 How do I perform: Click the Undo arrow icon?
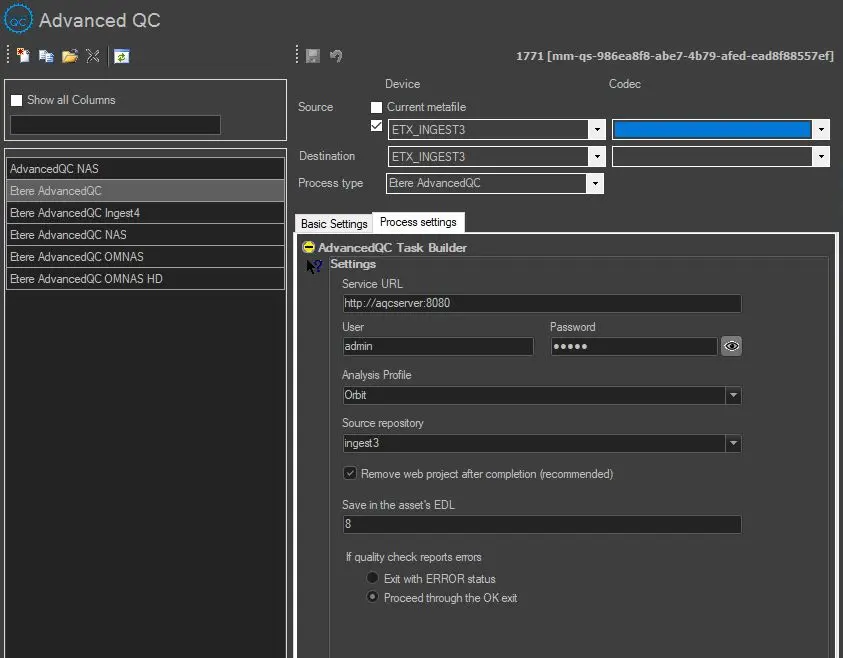pos(336,56)
